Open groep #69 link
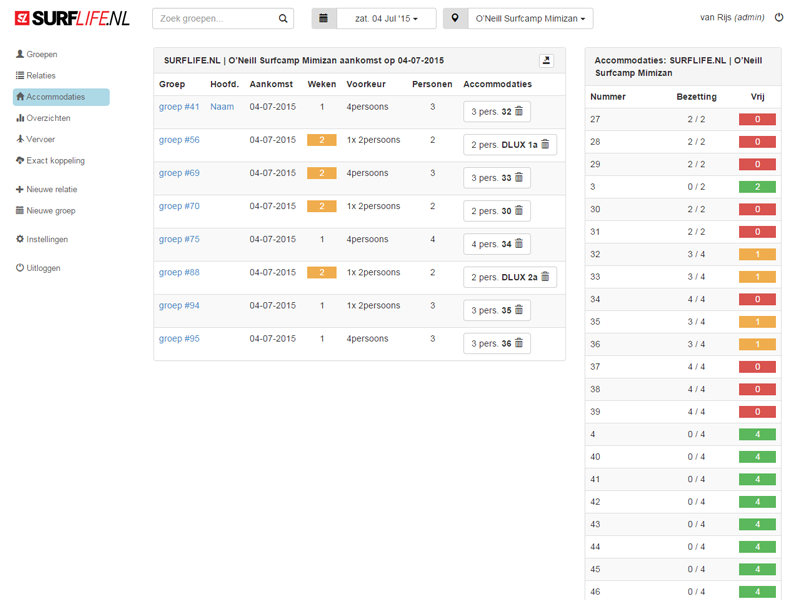Viewport: 800px width, 600px height. click(179, 173)
